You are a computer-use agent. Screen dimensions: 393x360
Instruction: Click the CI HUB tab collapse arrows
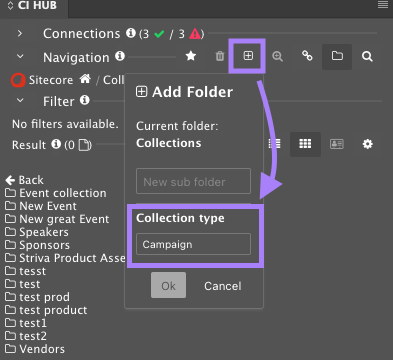(10, 6)
